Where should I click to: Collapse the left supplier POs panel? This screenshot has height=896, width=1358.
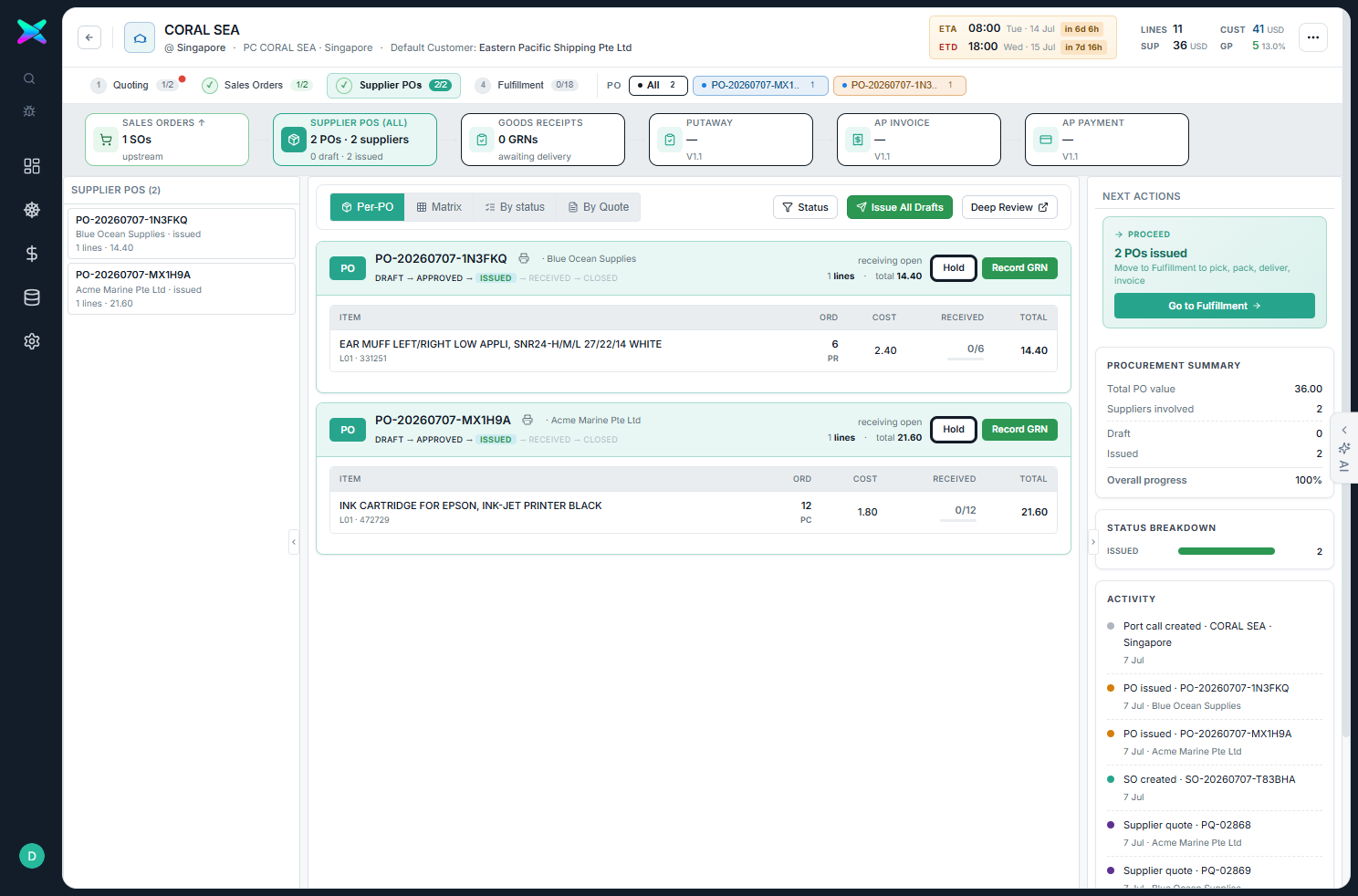click(294, 542)
